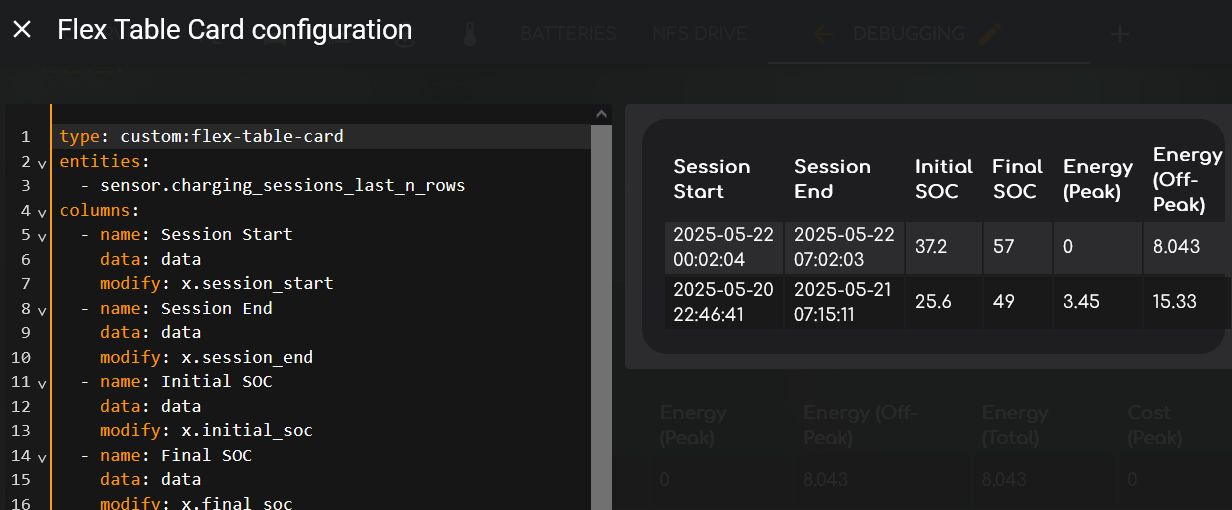Click the pencil icon beside DEBUGGING
The image size is (1232, 510).
989,34
